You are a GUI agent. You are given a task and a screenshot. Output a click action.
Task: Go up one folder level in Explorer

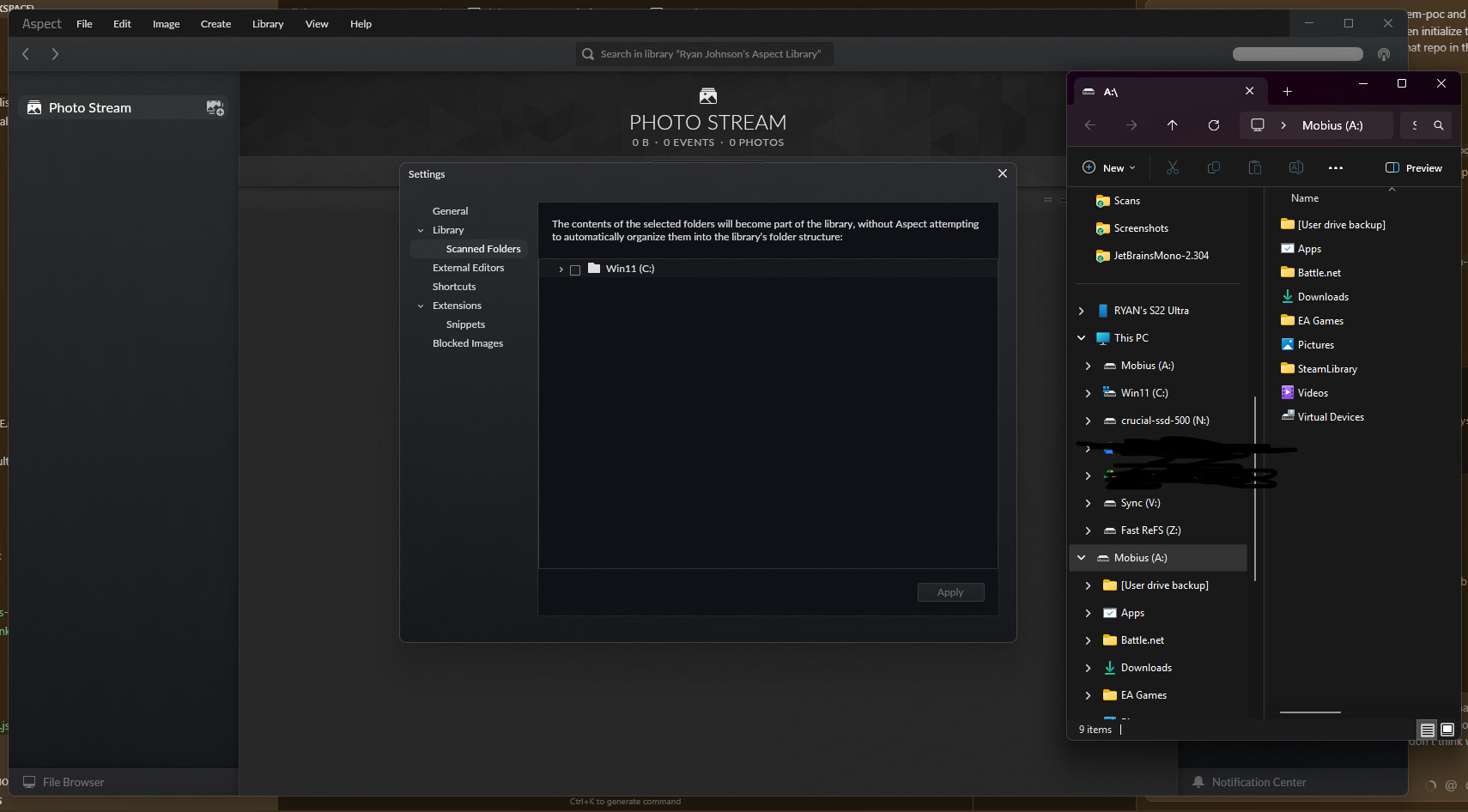pyautogui.click(x=1172, y=125)
